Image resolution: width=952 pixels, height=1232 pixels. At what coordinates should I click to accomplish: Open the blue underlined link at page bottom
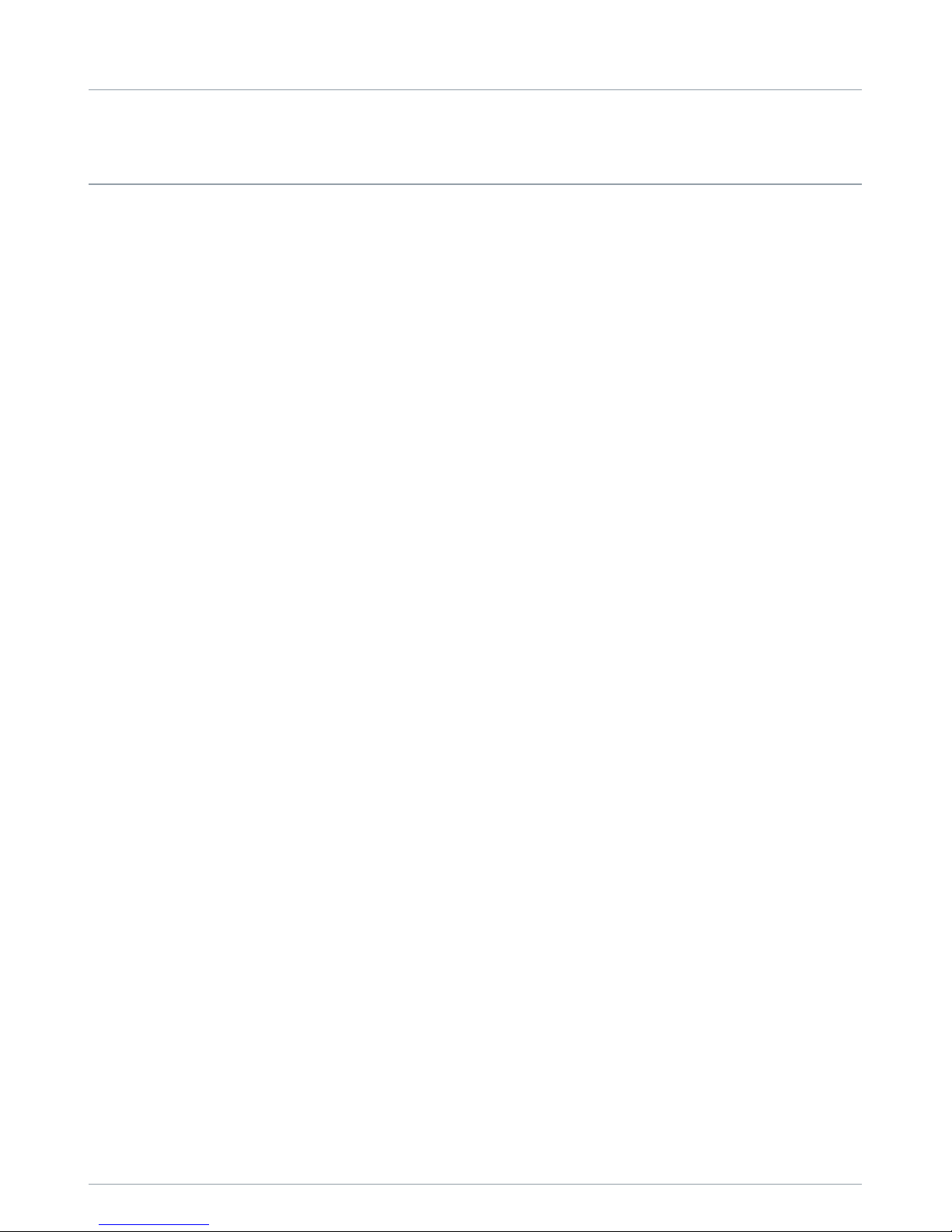click(154, 1225)
